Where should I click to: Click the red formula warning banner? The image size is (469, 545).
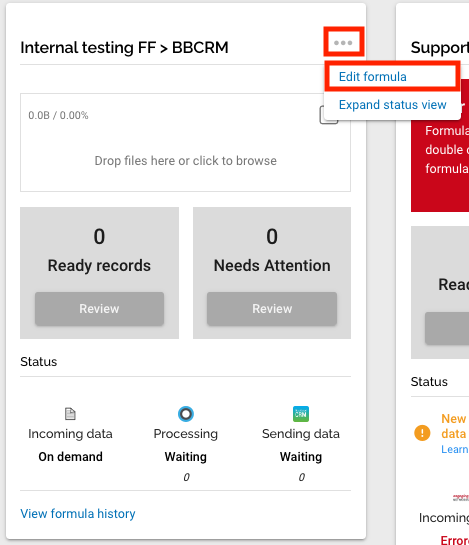440,146
